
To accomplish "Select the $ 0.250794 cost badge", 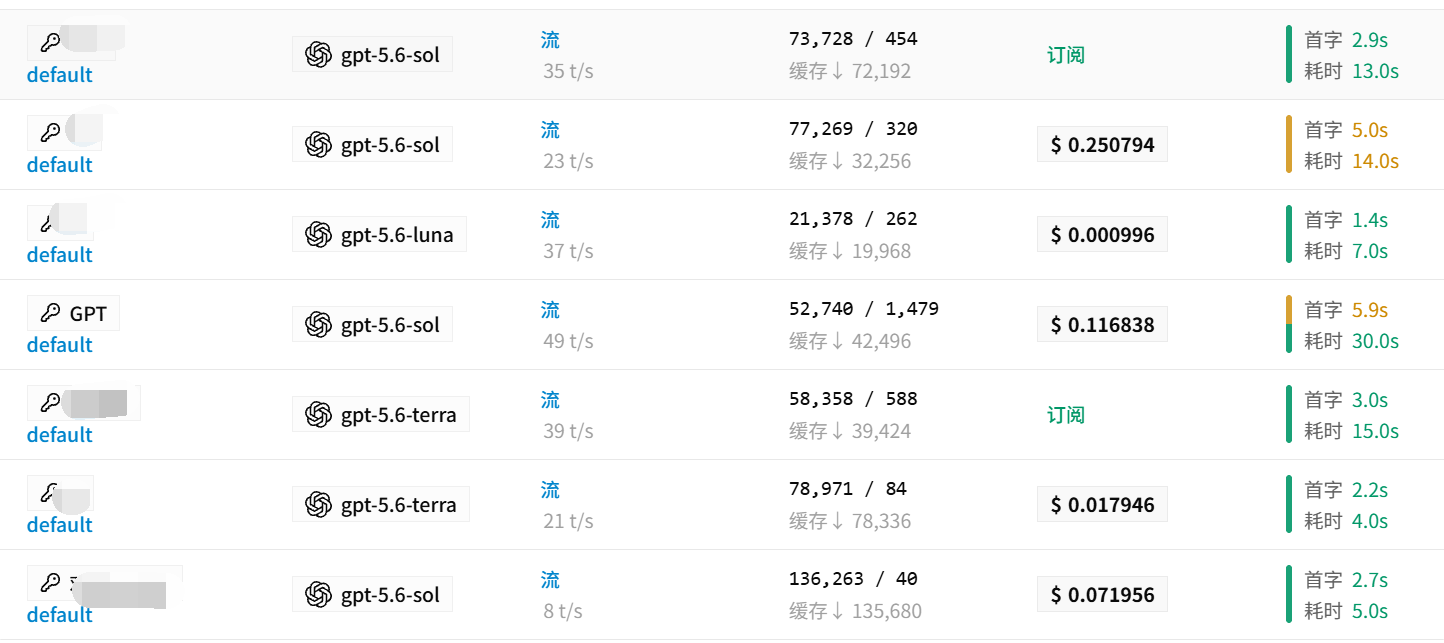I will click(x=1102, y=145).
